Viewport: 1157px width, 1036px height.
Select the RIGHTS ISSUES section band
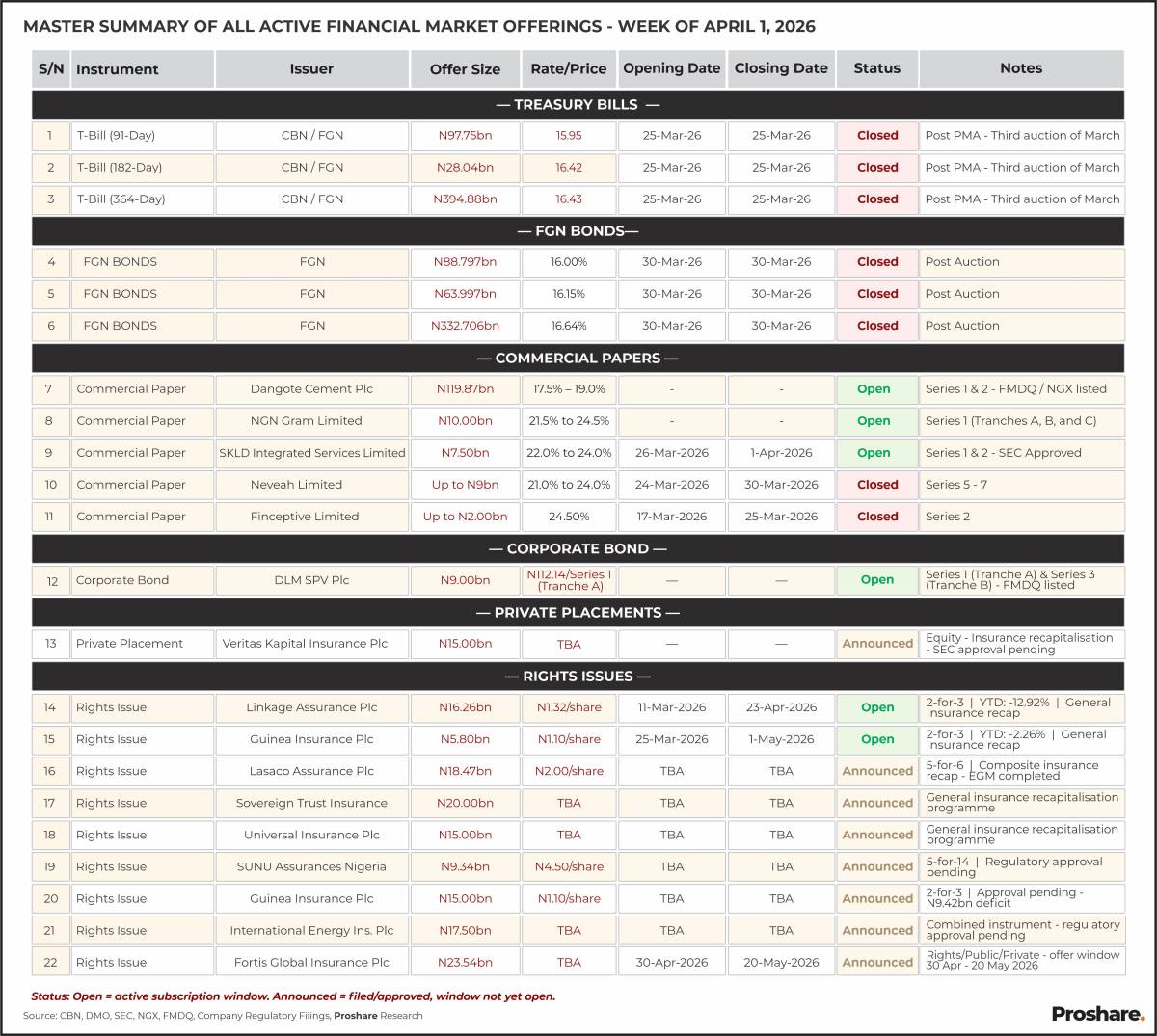click(578, 677)
